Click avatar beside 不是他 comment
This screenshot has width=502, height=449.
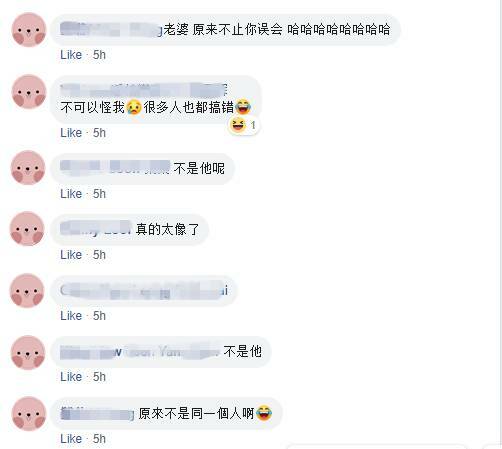coord(28,353)
